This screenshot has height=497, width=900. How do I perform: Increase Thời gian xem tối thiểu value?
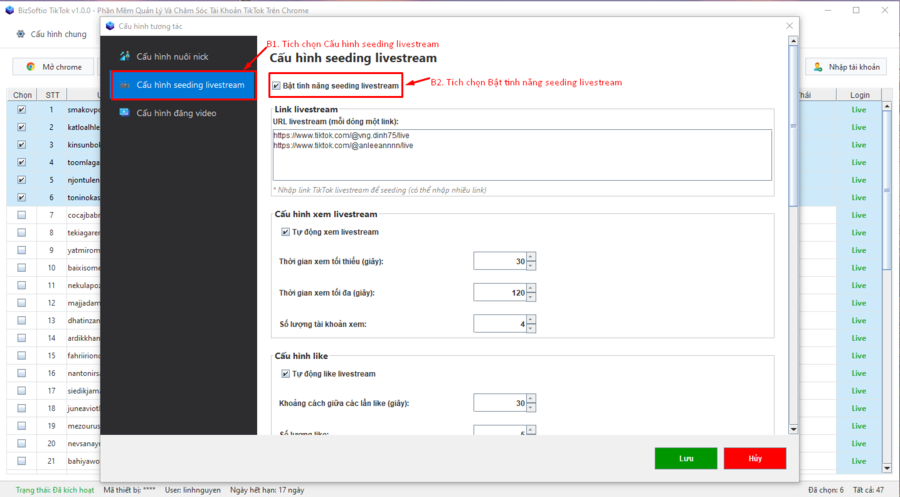[x=531, y=257]
